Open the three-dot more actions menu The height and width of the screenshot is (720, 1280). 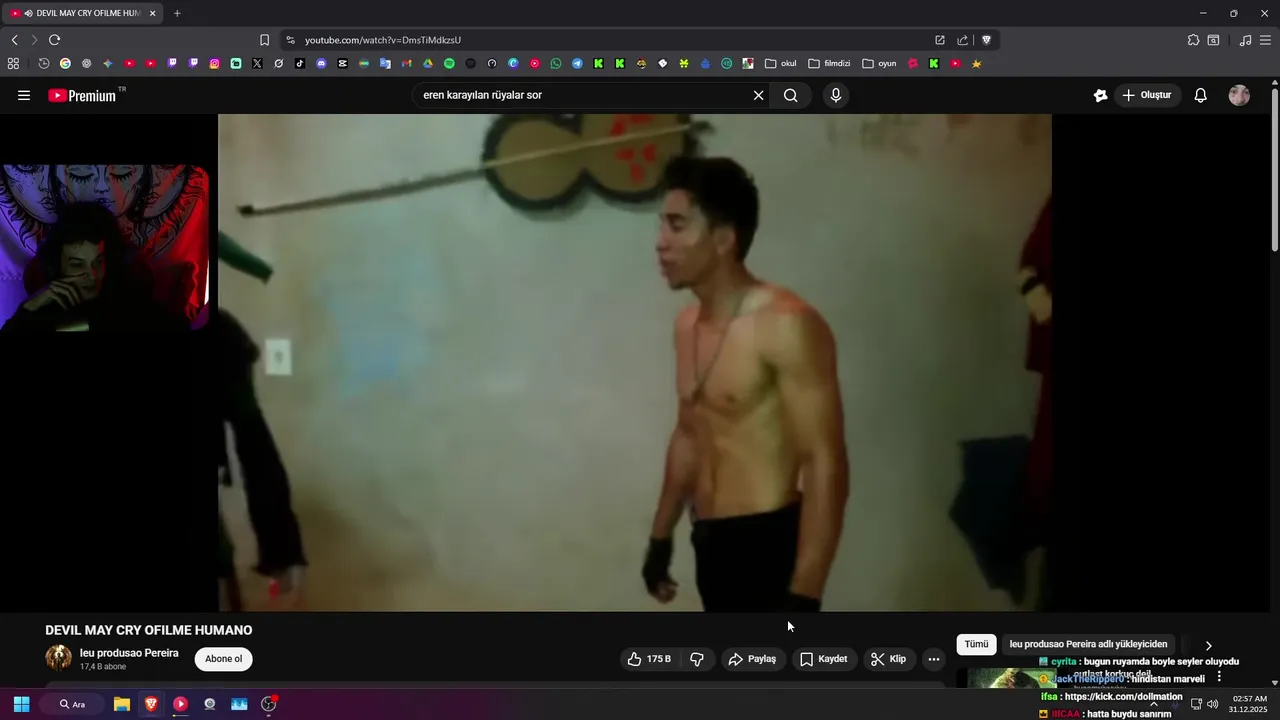tap(933, 659)
